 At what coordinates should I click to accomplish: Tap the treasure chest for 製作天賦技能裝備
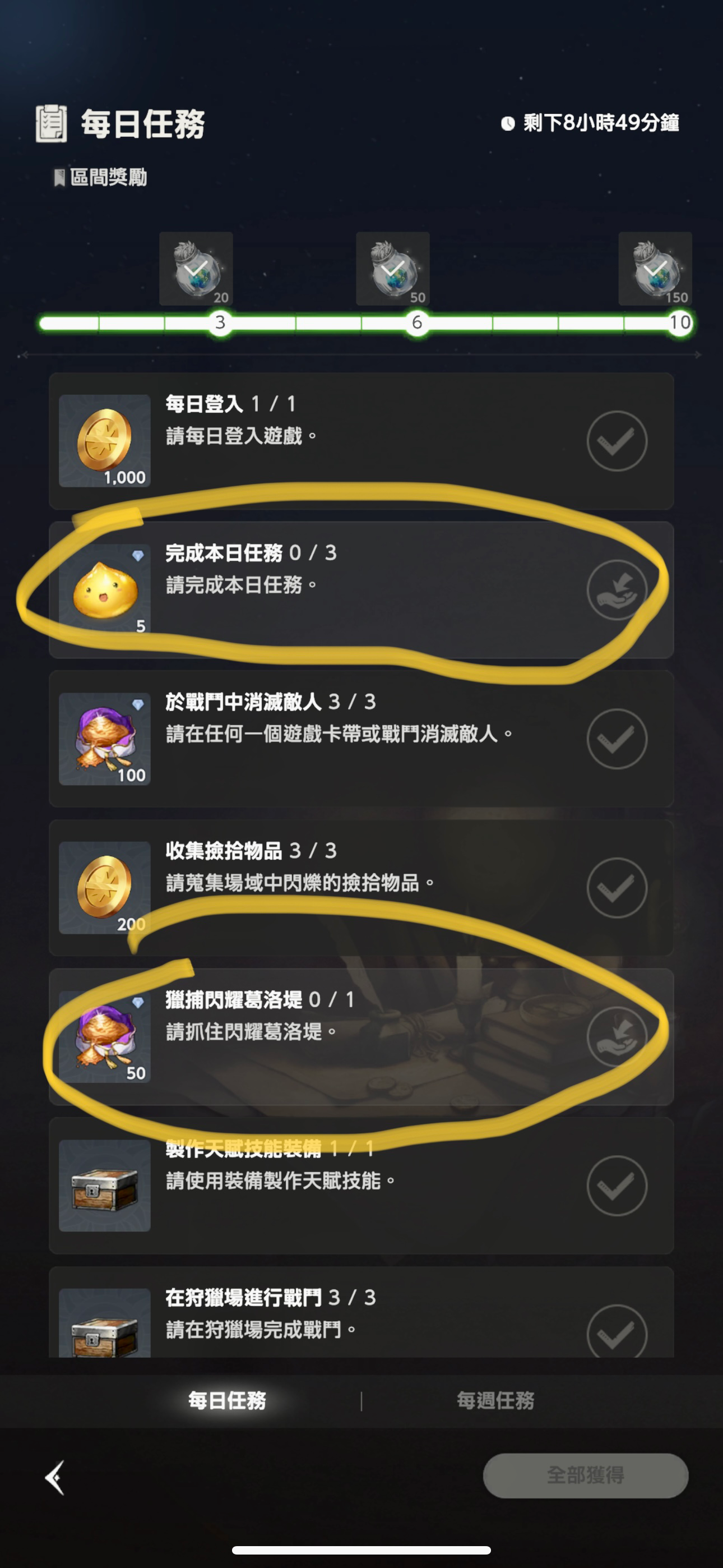[x=105, y=1186]
